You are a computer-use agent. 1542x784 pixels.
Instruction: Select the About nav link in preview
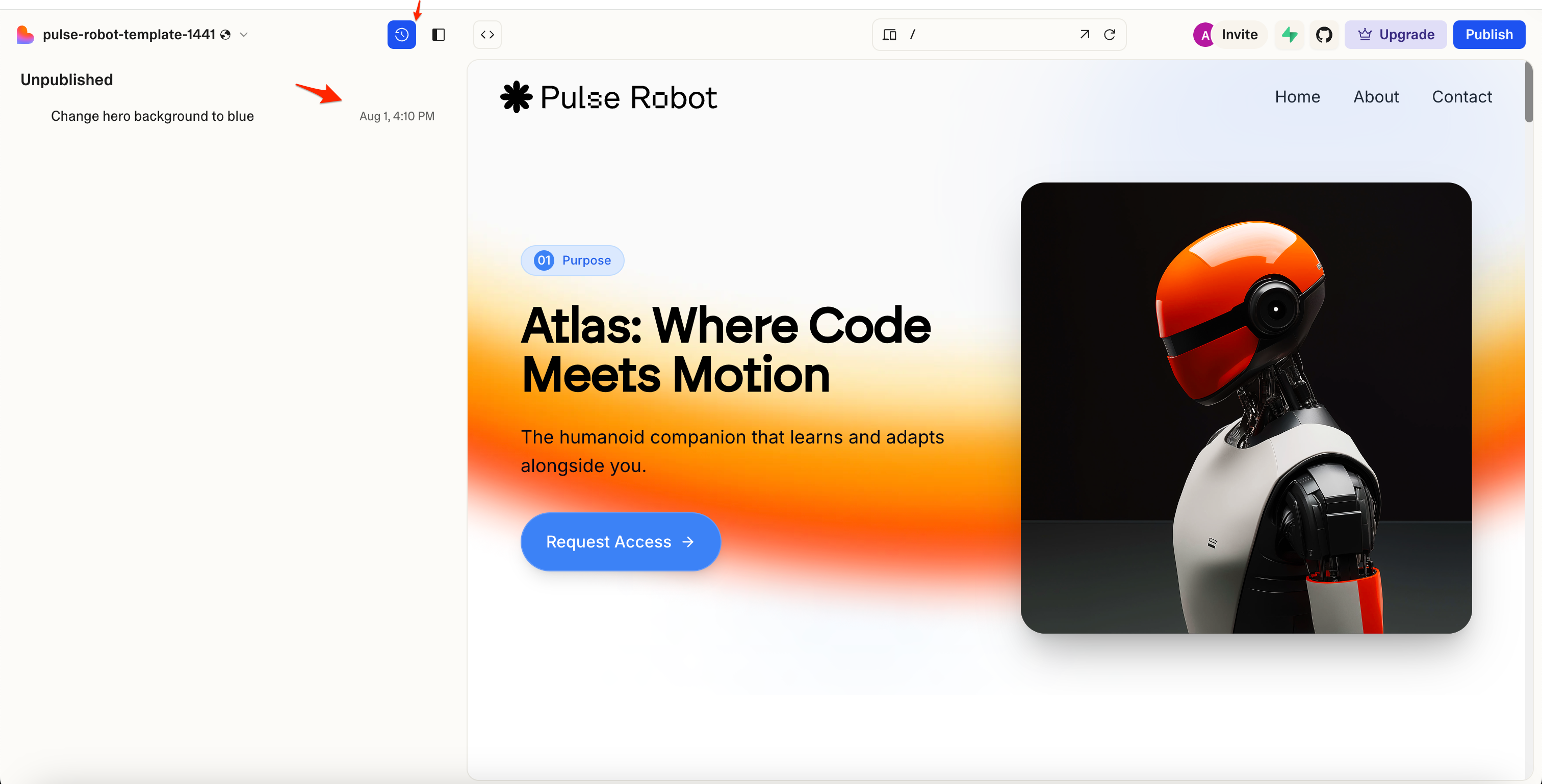tap(1376, 97)
